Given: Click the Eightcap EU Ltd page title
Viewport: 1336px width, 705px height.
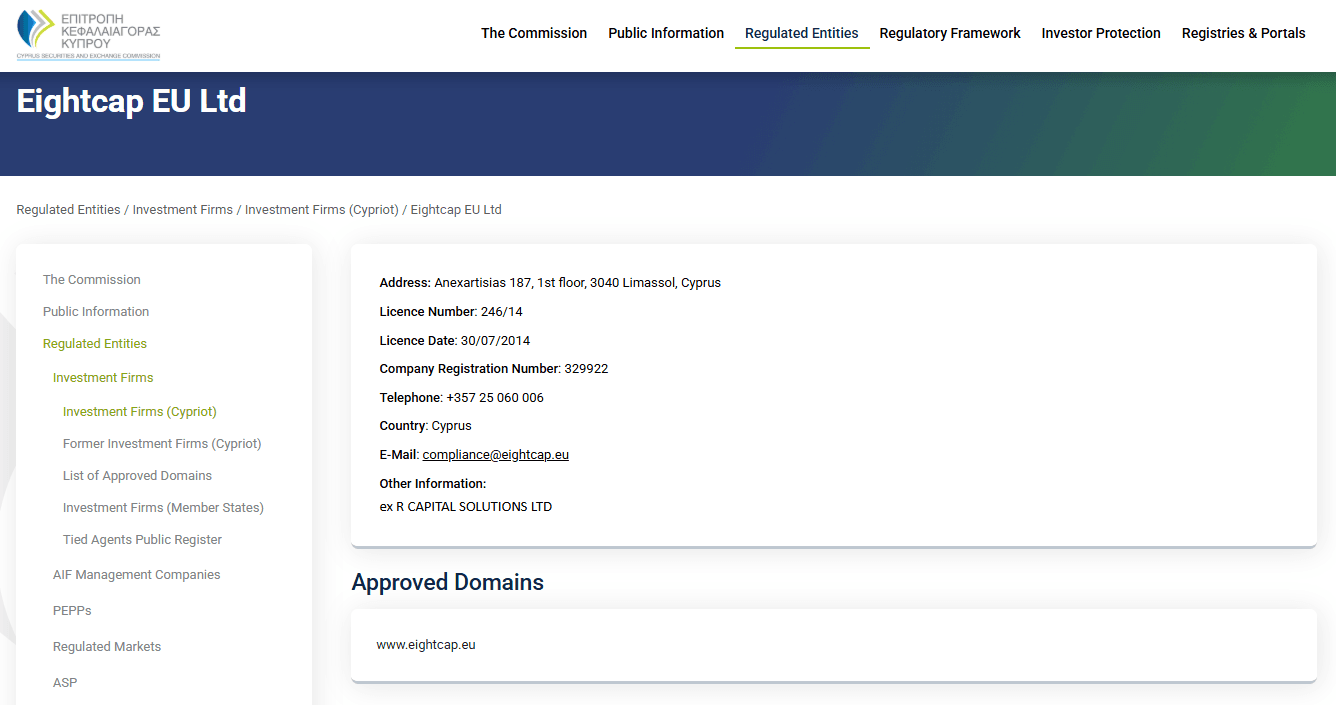Looking at the screenshot, I should point(131,102).
